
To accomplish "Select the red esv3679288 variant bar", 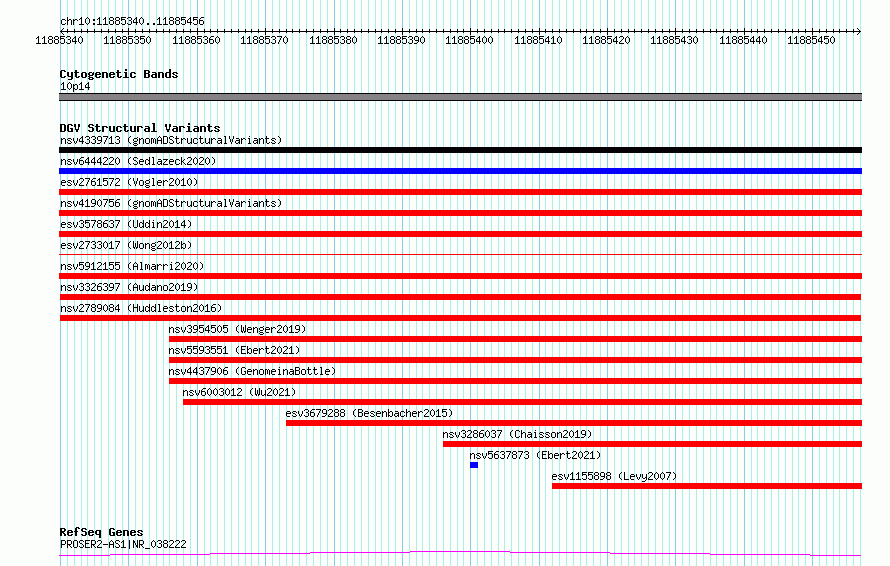I will click(x=574, y=423).
